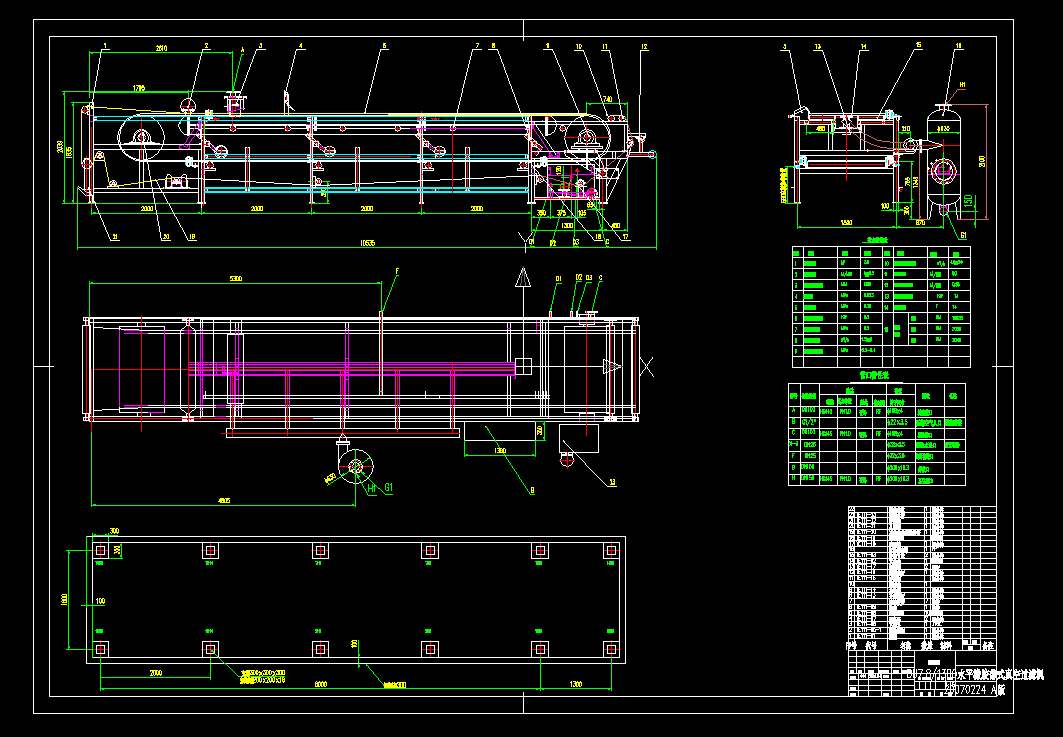Image resolution: width=1063 pixels, height=737 pixels.
Task: Click the 1530 width dimension in side view
Action: 846,222
